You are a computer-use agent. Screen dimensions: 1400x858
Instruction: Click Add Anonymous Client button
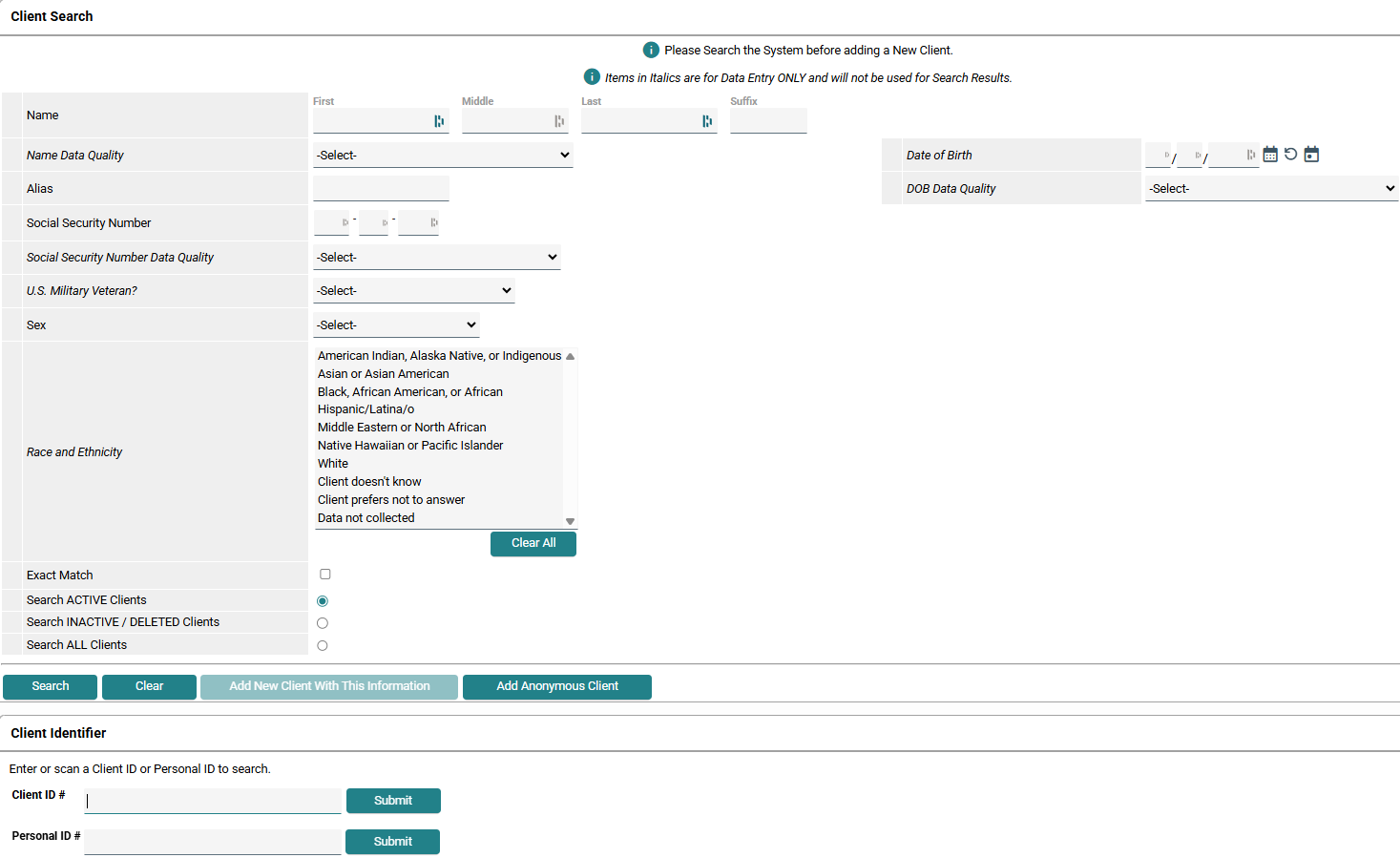coord(557,687)
